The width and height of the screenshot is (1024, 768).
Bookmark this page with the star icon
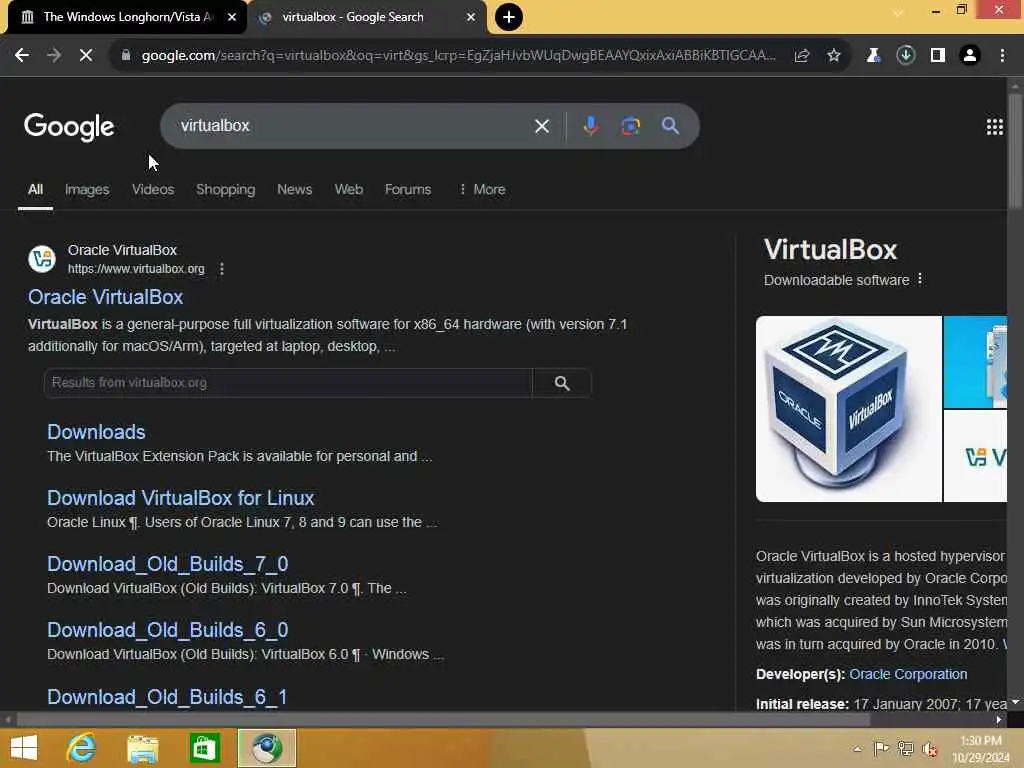pyautogui.click(x=833, y=56)
